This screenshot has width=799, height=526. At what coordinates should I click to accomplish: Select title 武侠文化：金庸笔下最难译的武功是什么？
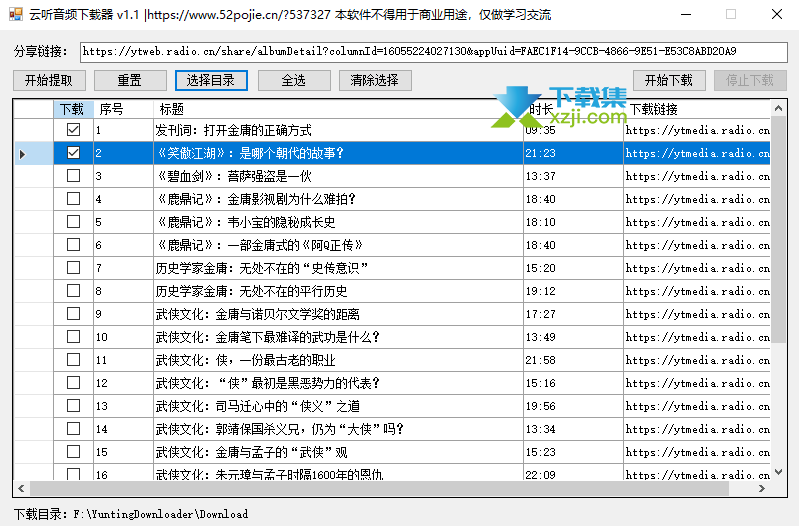(x=268, y=337)
